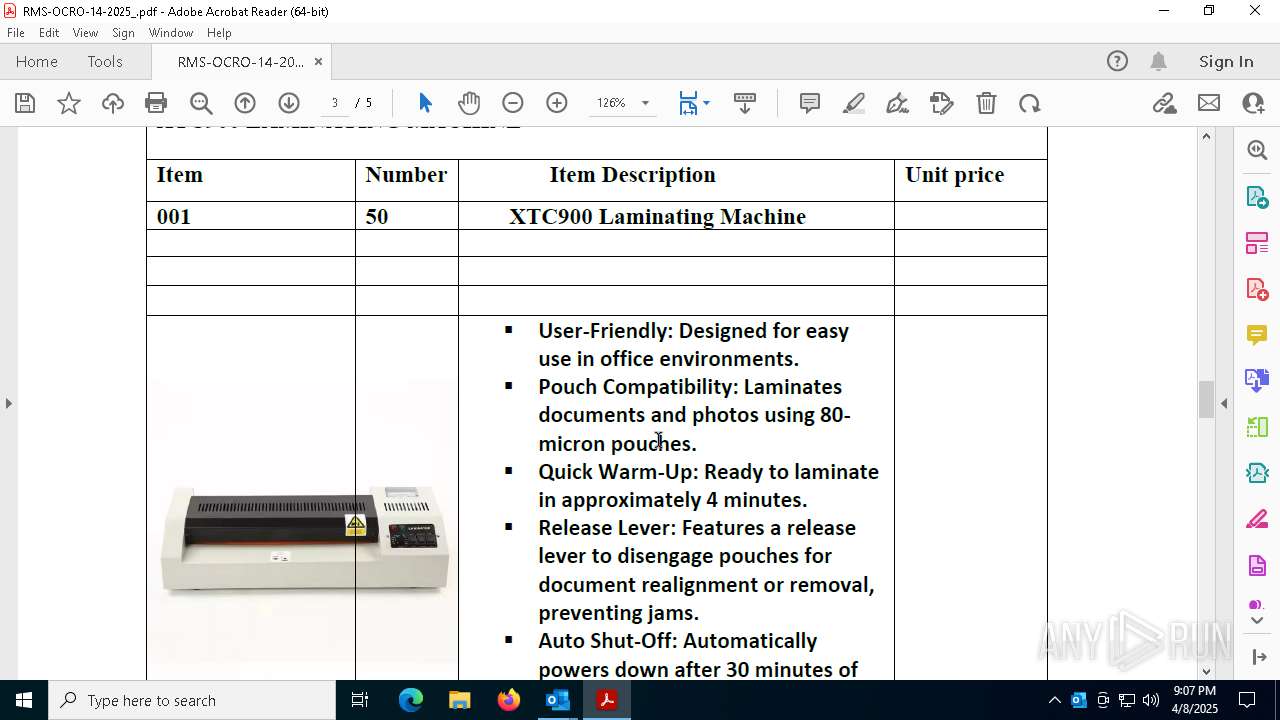Star this file with the bookmark star icon
The height and width of the screenshot is (720, 1280).
pos(69,103)
